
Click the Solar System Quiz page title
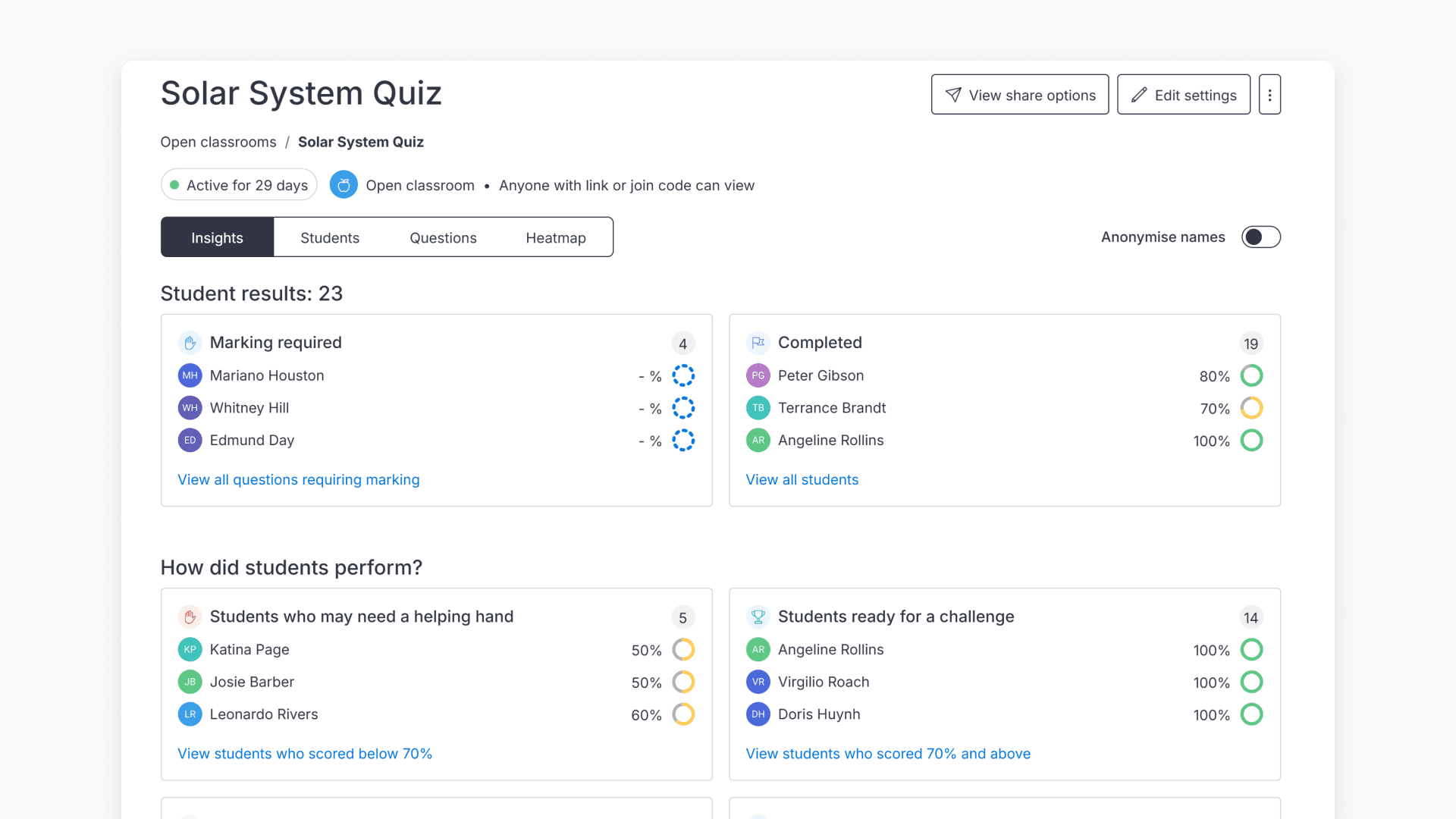tap(301, 93)
